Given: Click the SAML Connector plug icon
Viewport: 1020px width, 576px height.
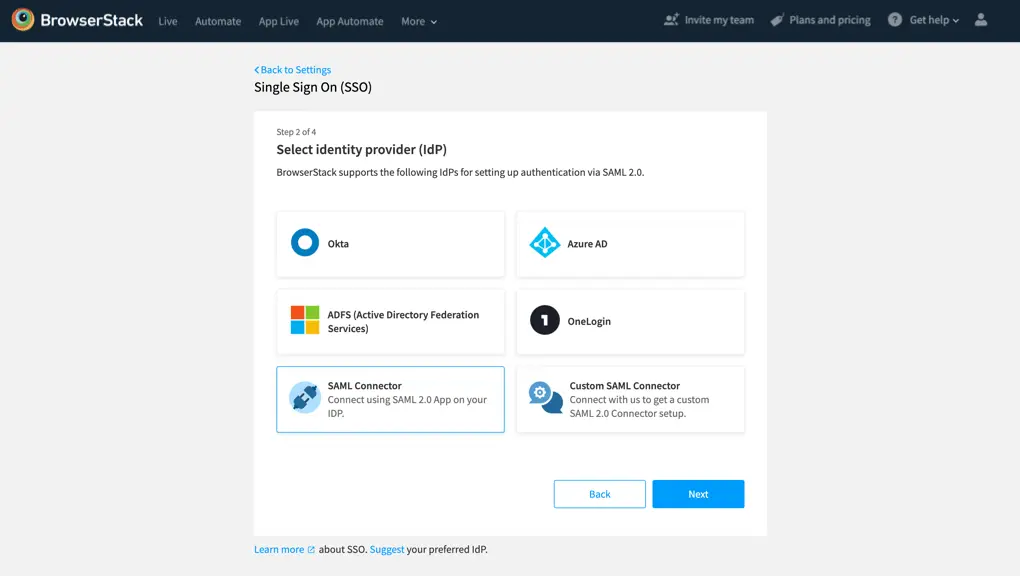Looking at the screenshot, I should click(304, 398).
